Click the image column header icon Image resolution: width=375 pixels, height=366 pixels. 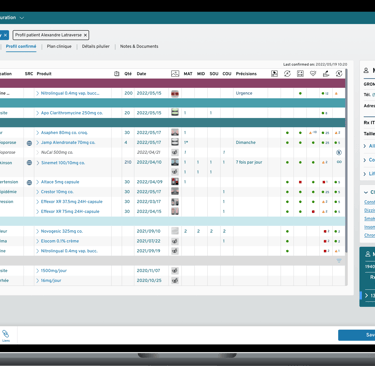(x=175, y=74)
